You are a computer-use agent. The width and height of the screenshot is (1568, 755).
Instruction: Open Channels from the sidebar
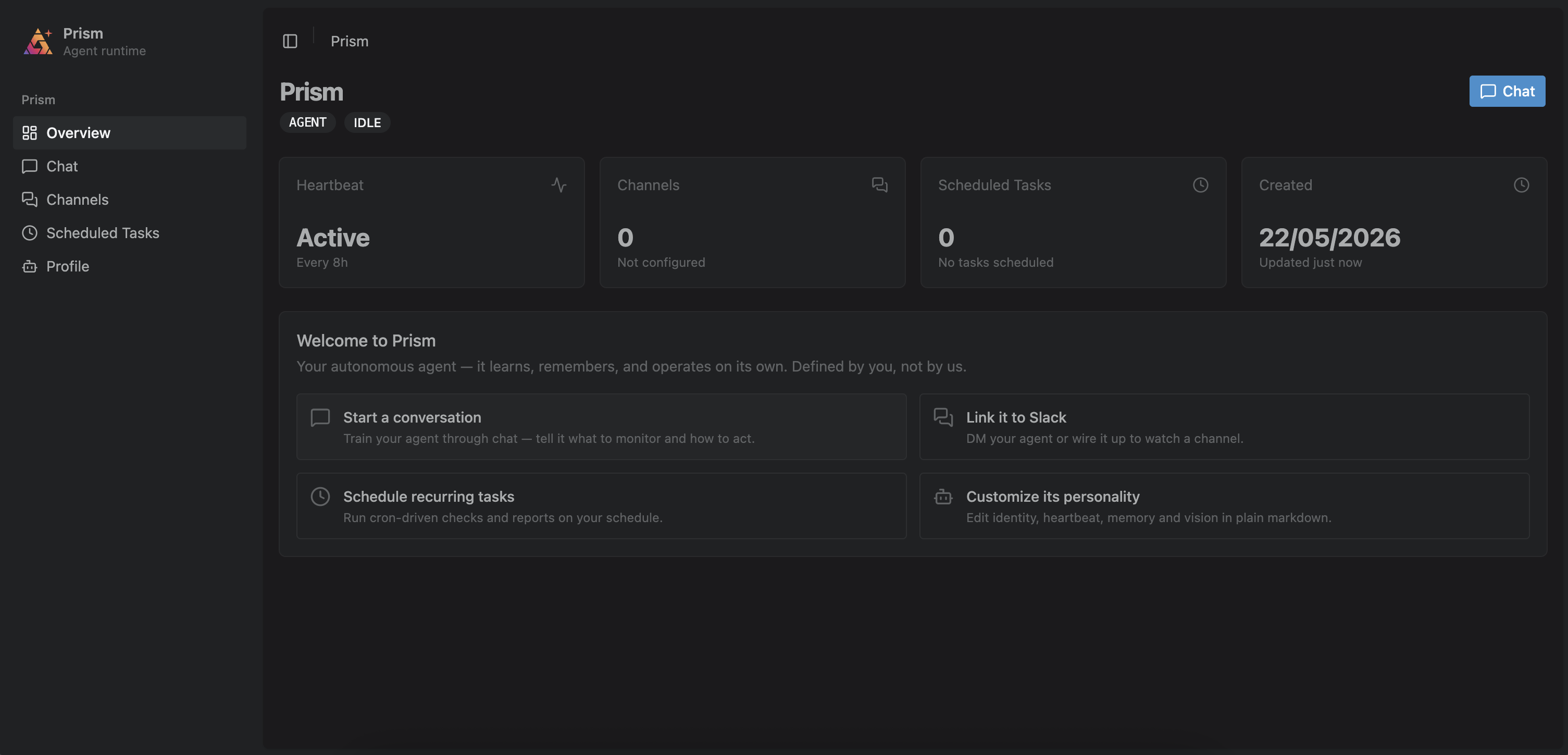point(130,200)
